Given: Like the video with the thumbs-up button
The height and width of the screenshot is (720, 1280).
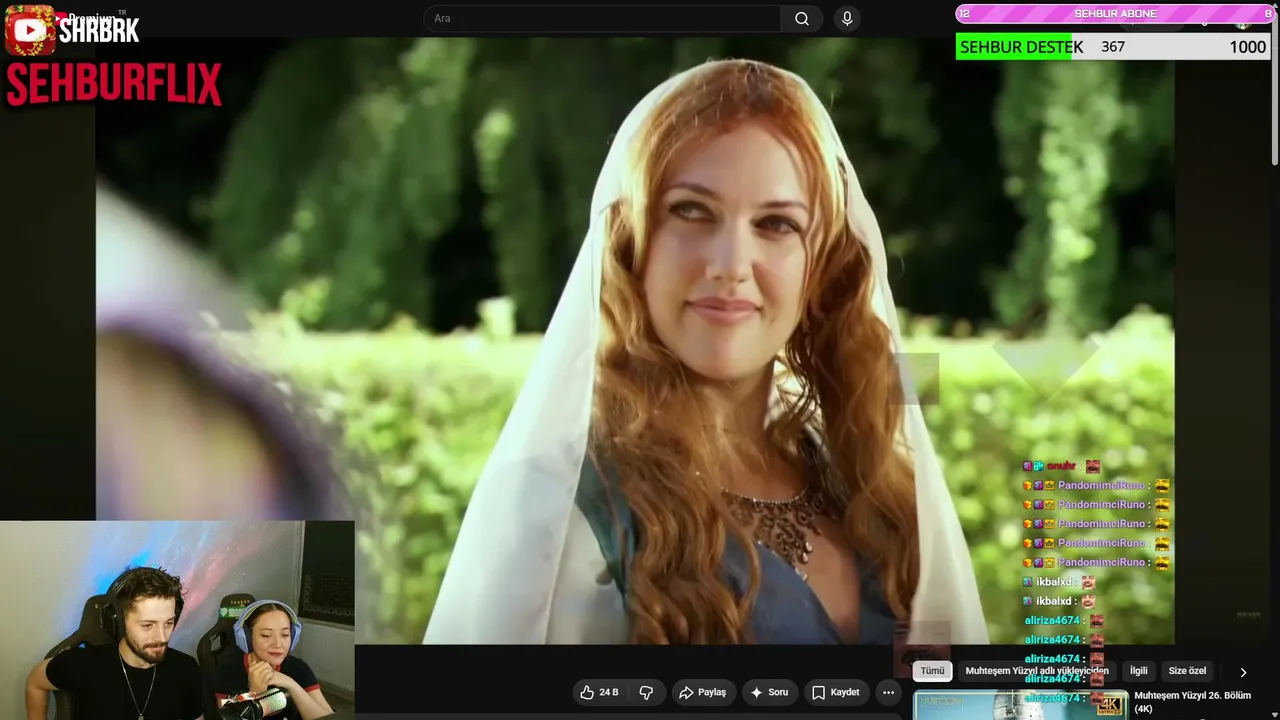Looking at the screenshot, I should (x=600, y=692).
